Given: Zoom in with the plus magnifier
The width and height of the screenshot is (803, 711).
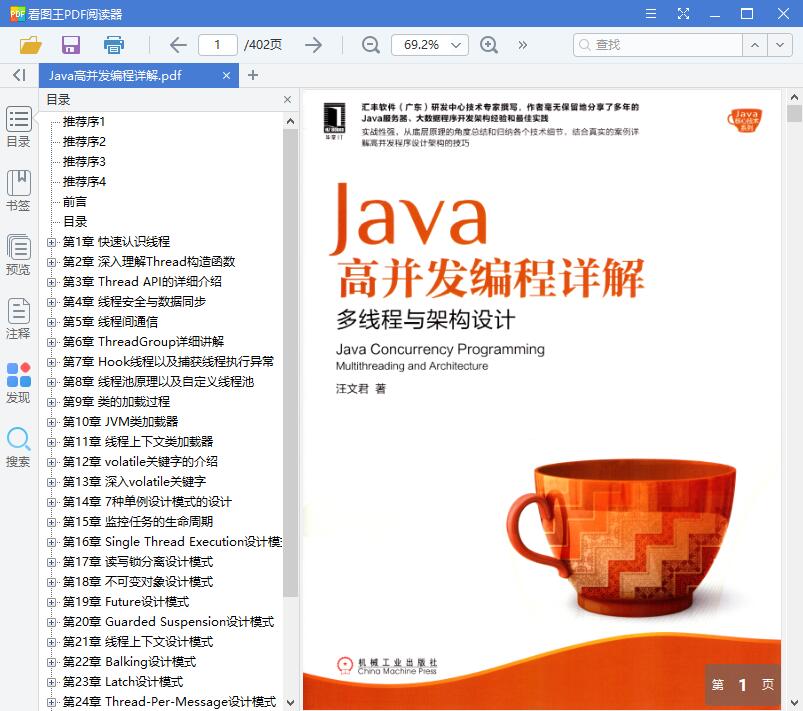Looking at the screenshot, I should tap(489, 45).
